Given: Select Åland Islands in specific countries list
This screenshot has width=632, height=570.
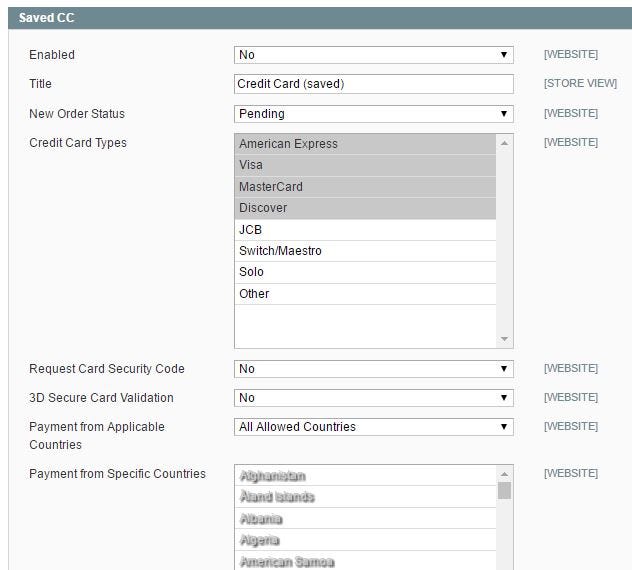Looking at the screenshot, I should (x=365, y=497).
